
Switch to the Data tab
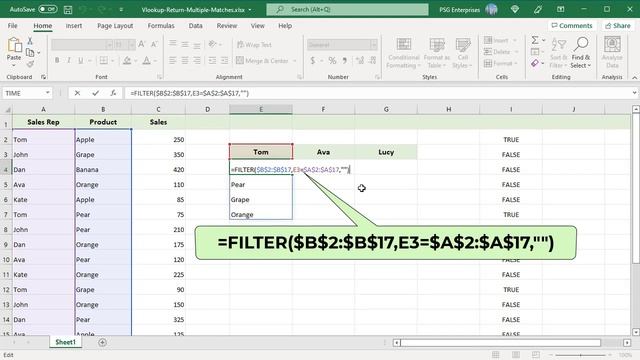point(196,26)
